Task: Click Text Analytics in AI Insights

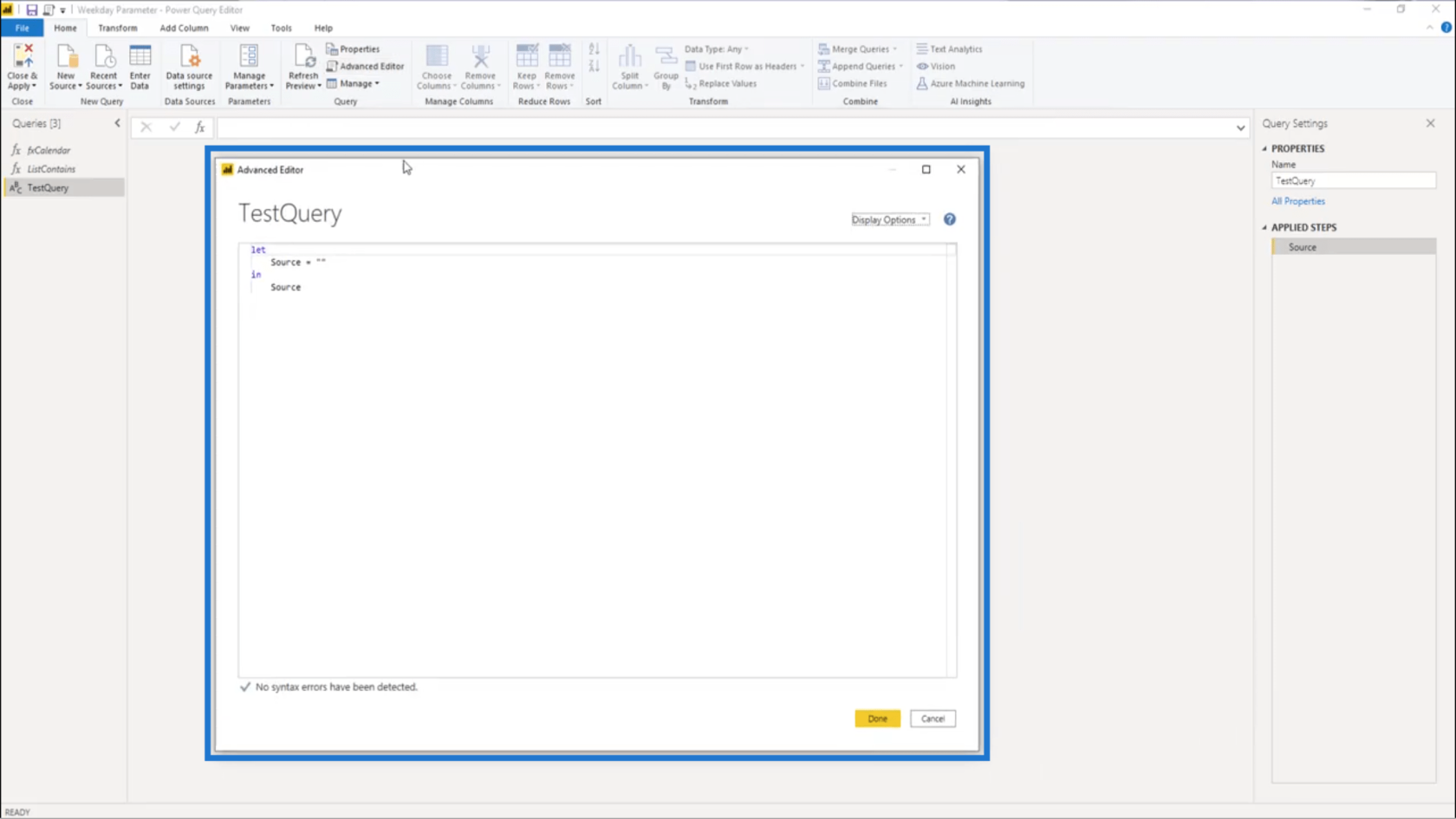Action: pyautogui.click(x=949, y=49)
